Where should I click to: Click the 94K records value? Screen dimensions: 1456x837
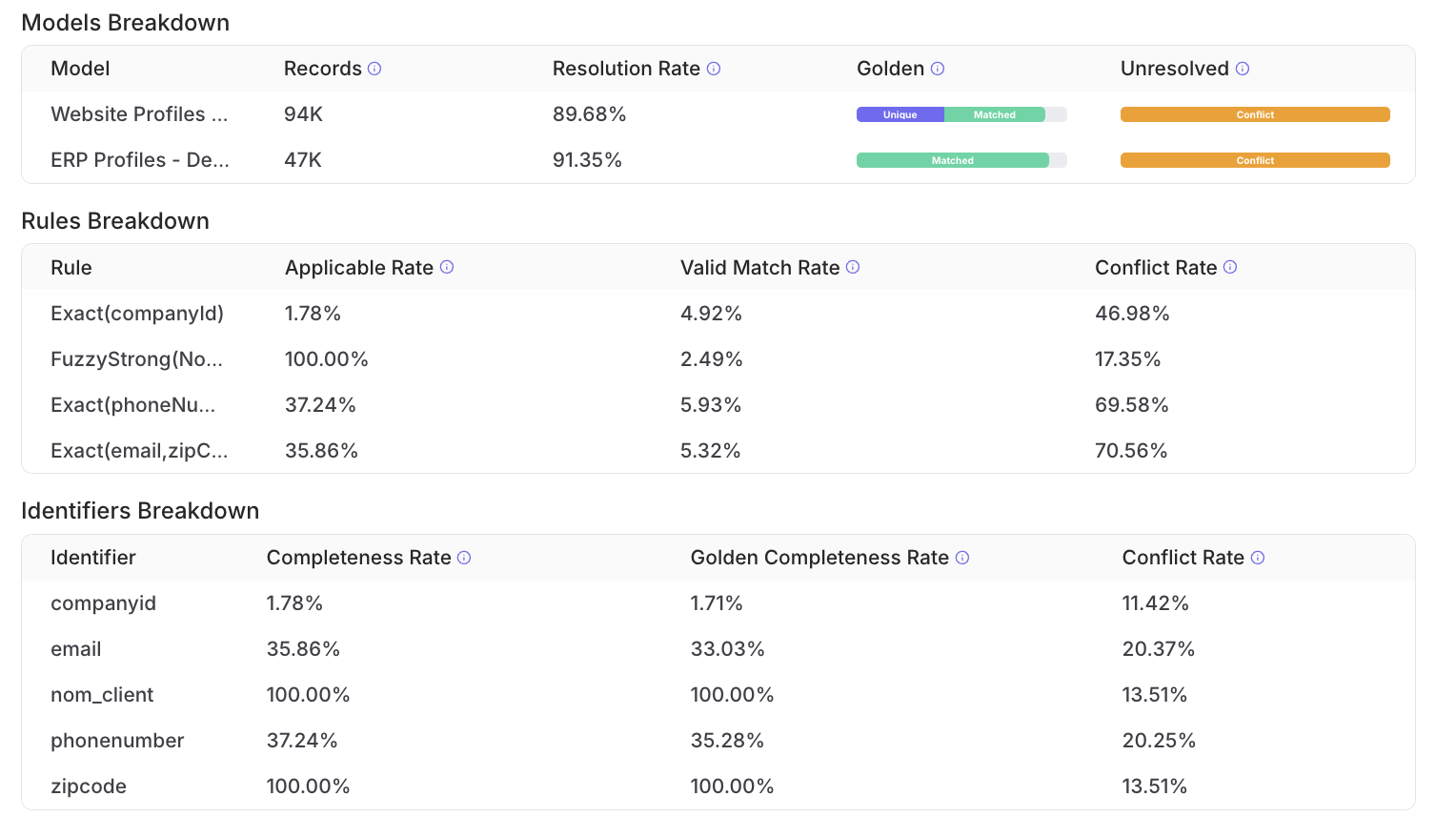point(303,114)
